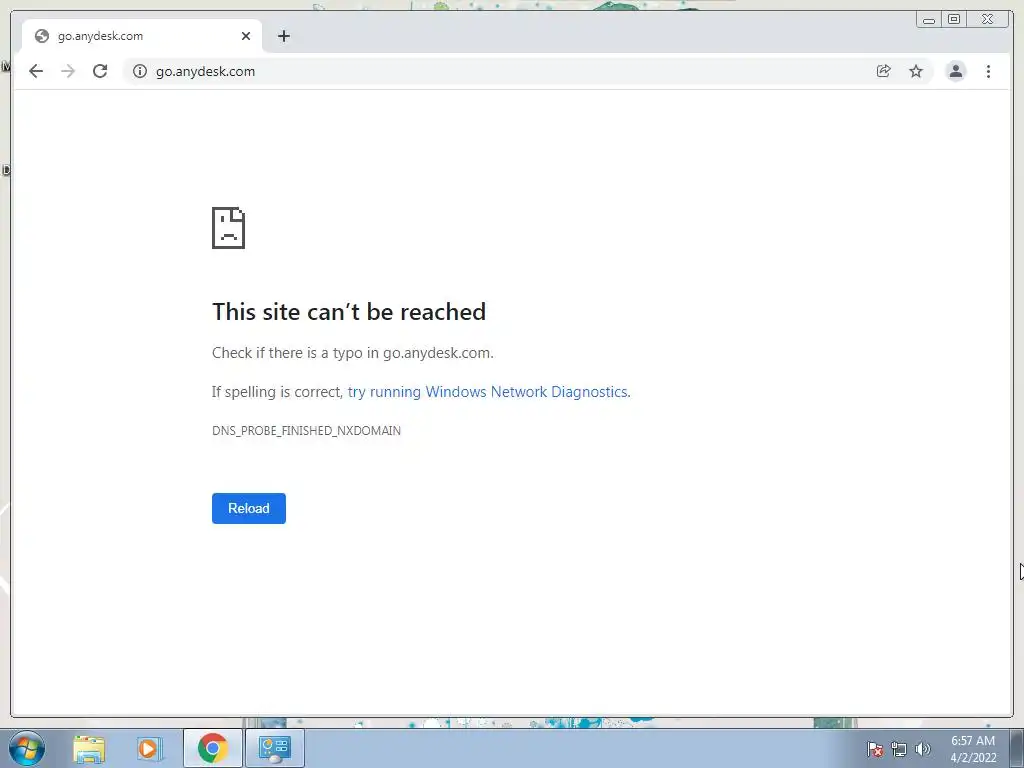The width and height of the screenshot is (1024, 768).
Task: Close the go.anydesk.com tab
Action: 246,36
